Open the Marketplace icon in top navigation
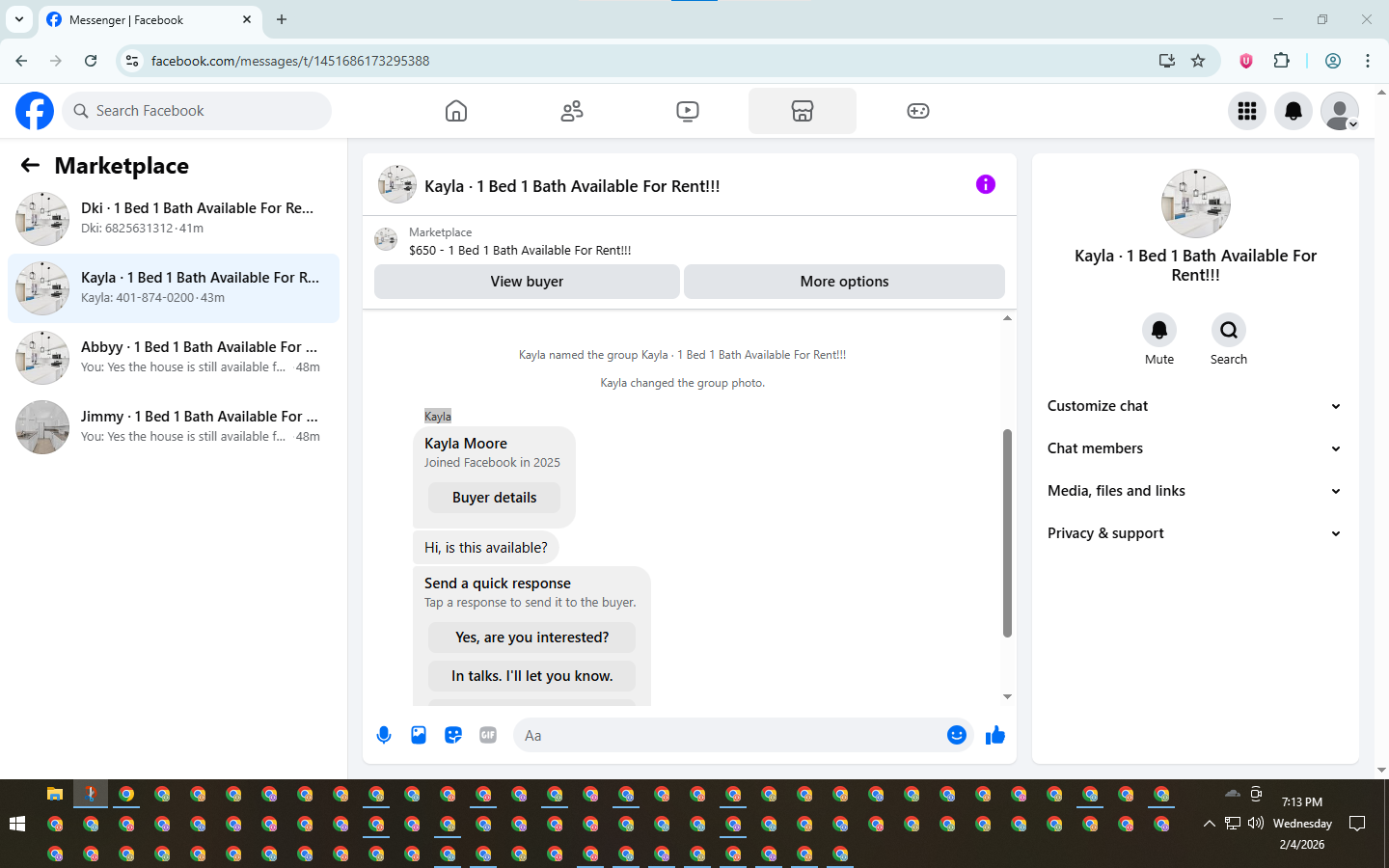Image resolution: width=1389 pixels, height=868 pixels. pos(803,111)
